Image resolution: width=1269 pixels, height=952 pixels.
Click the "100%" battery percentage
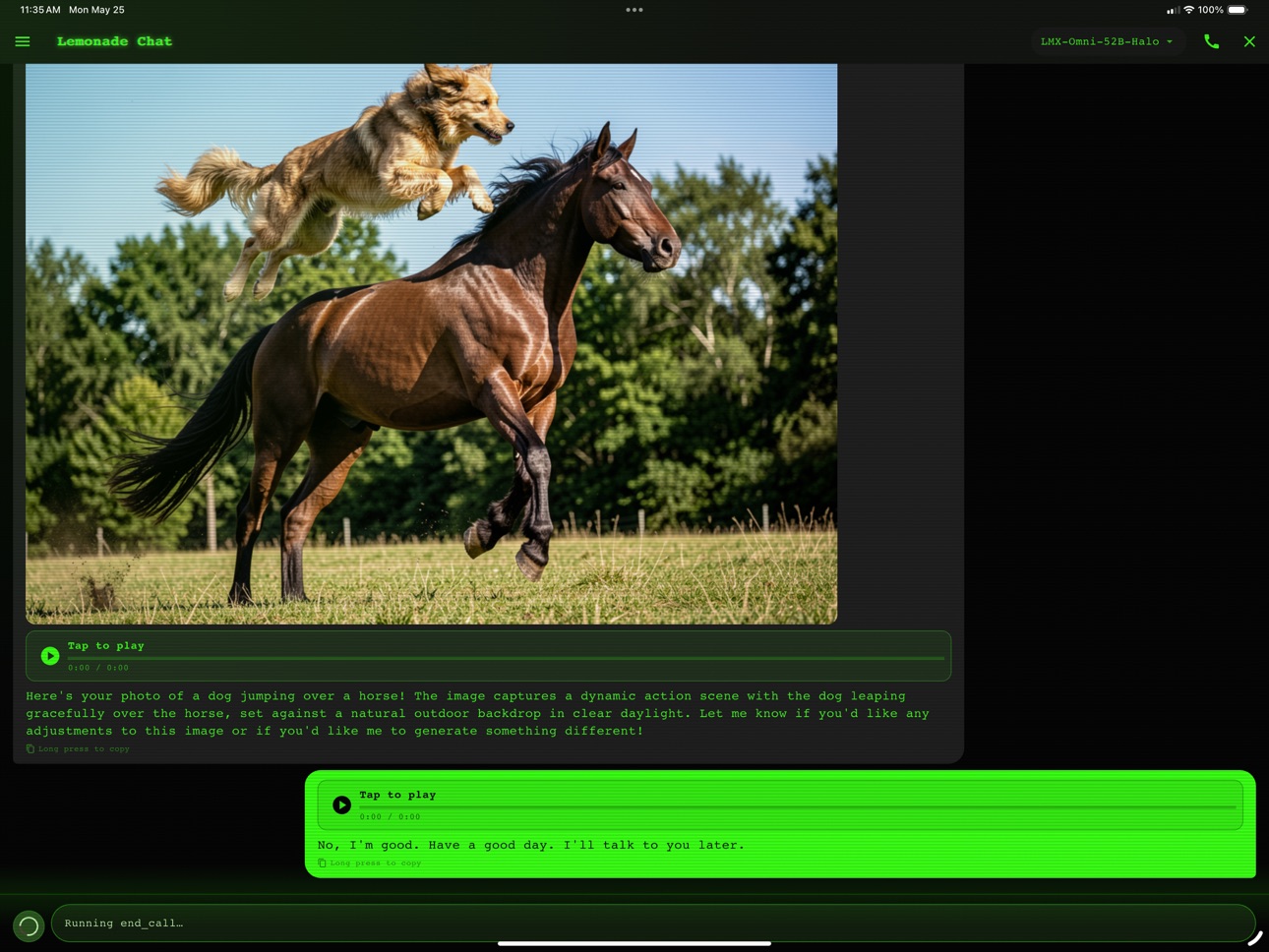tap(1211, 10)
